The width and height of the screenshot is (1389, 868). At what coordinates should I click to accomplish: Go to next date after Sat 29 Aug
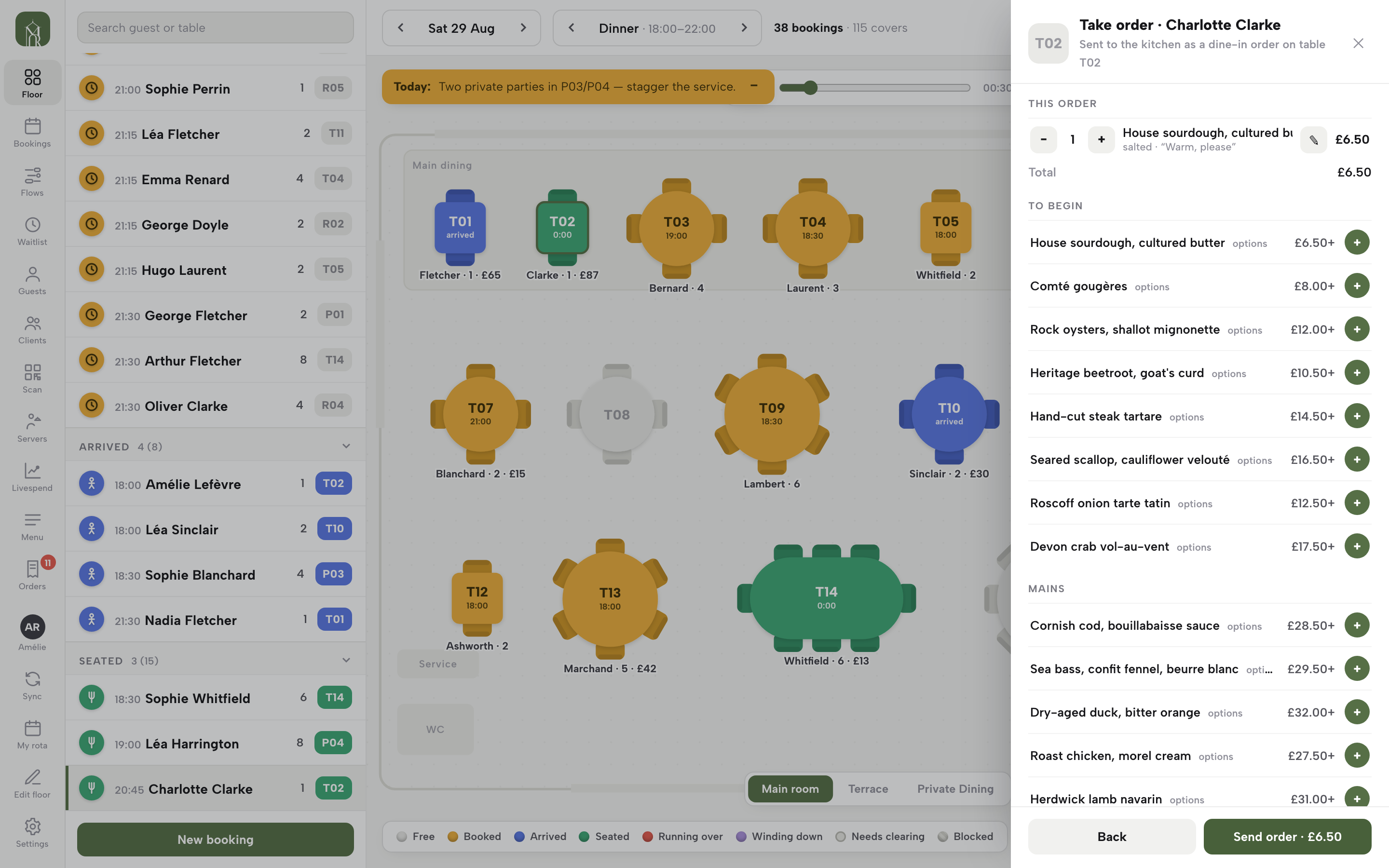coord(523,27)
